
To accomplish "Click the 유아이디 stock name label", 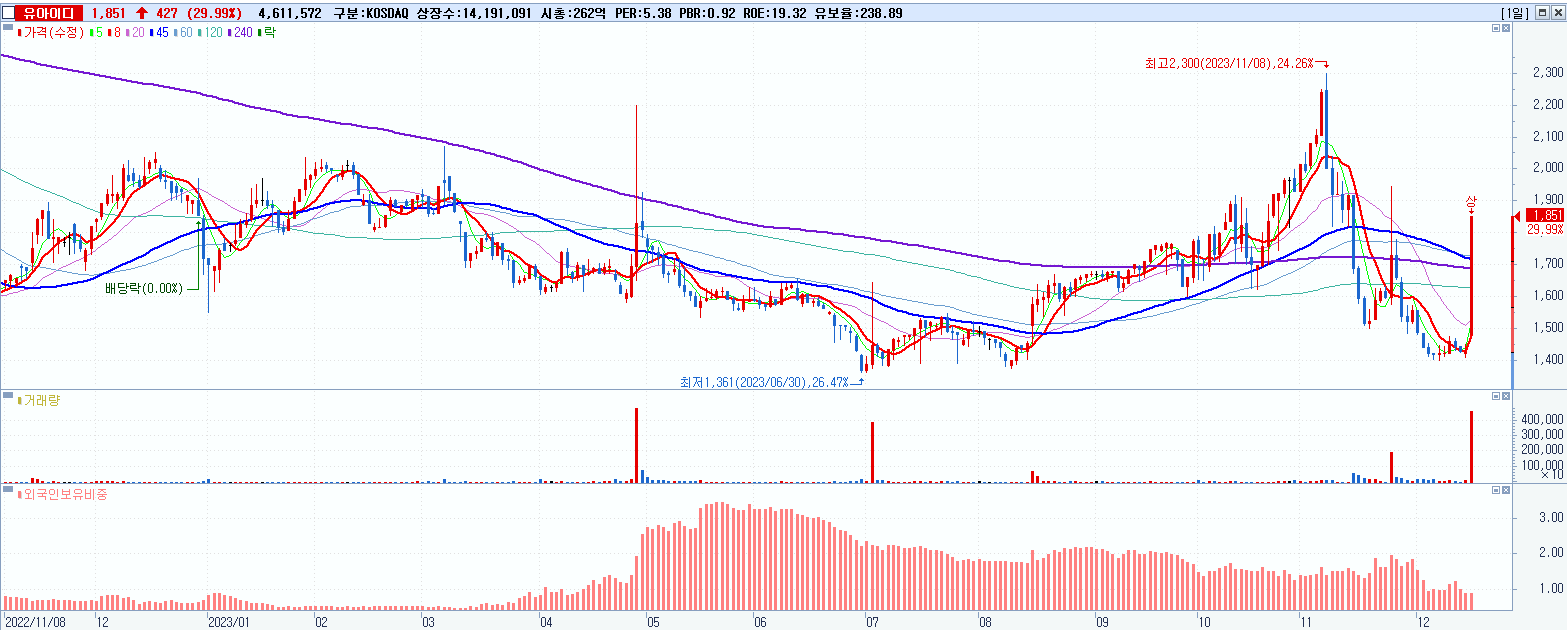I will click(x=50, y=12).
